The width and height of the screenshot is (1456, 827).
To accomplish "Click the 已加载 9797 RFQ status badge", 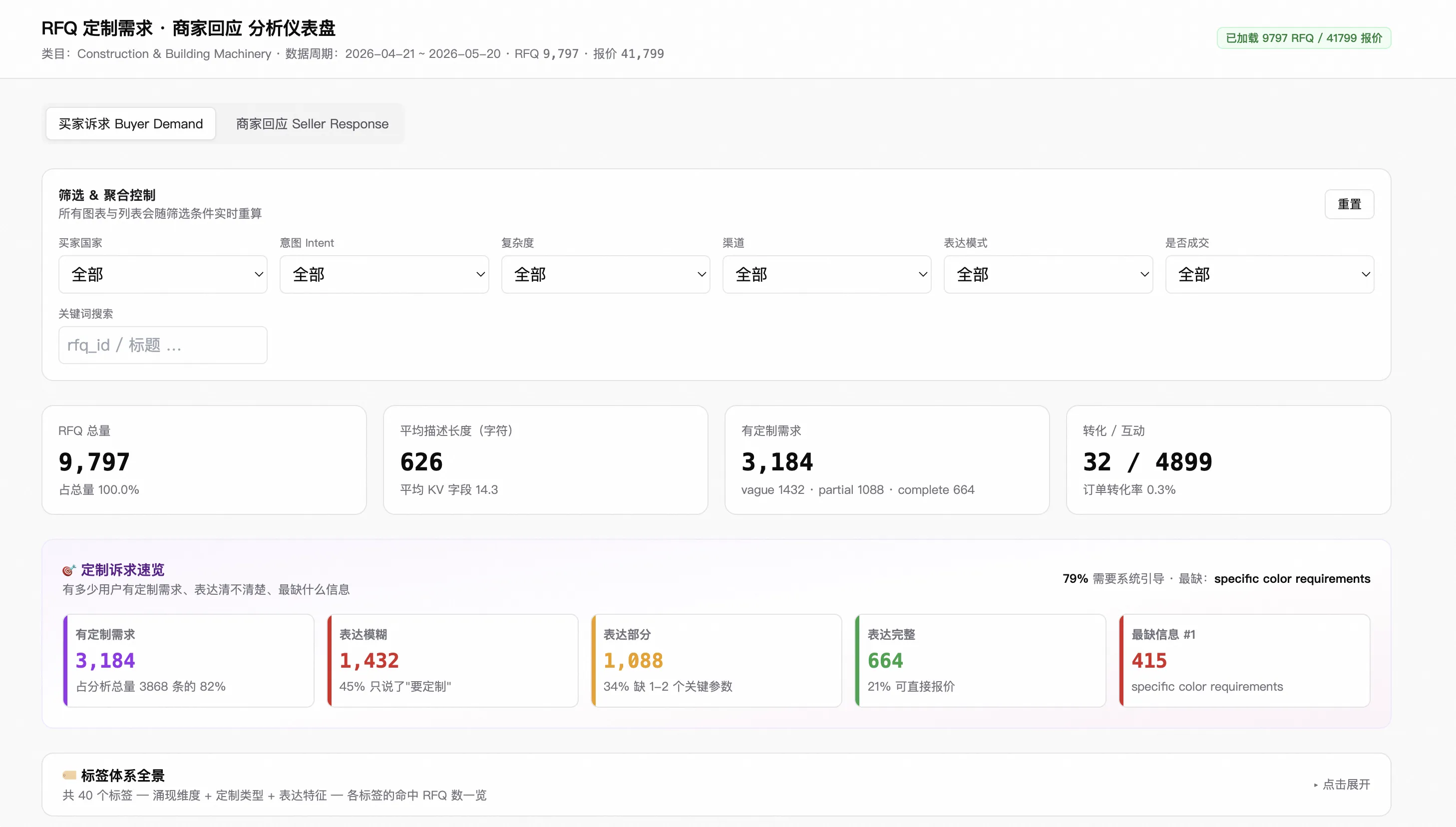I will [1304, 38].
